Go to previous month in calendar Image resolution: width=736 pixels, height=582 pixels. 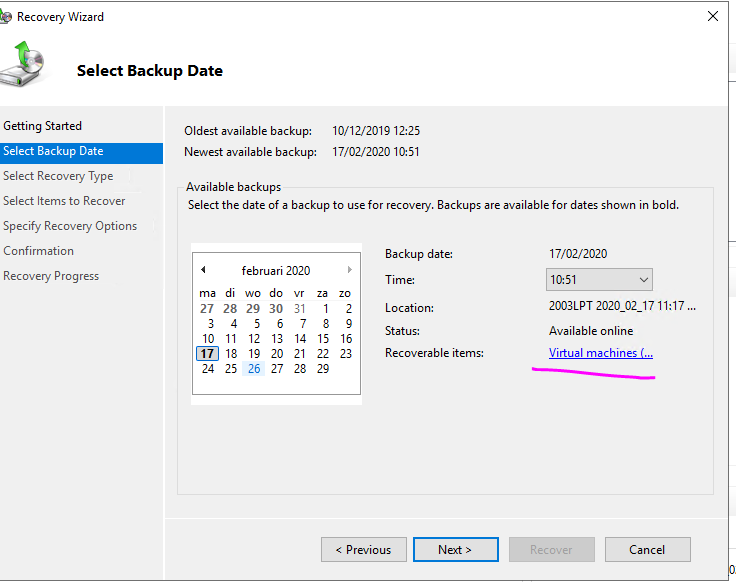tap(203, 269)
